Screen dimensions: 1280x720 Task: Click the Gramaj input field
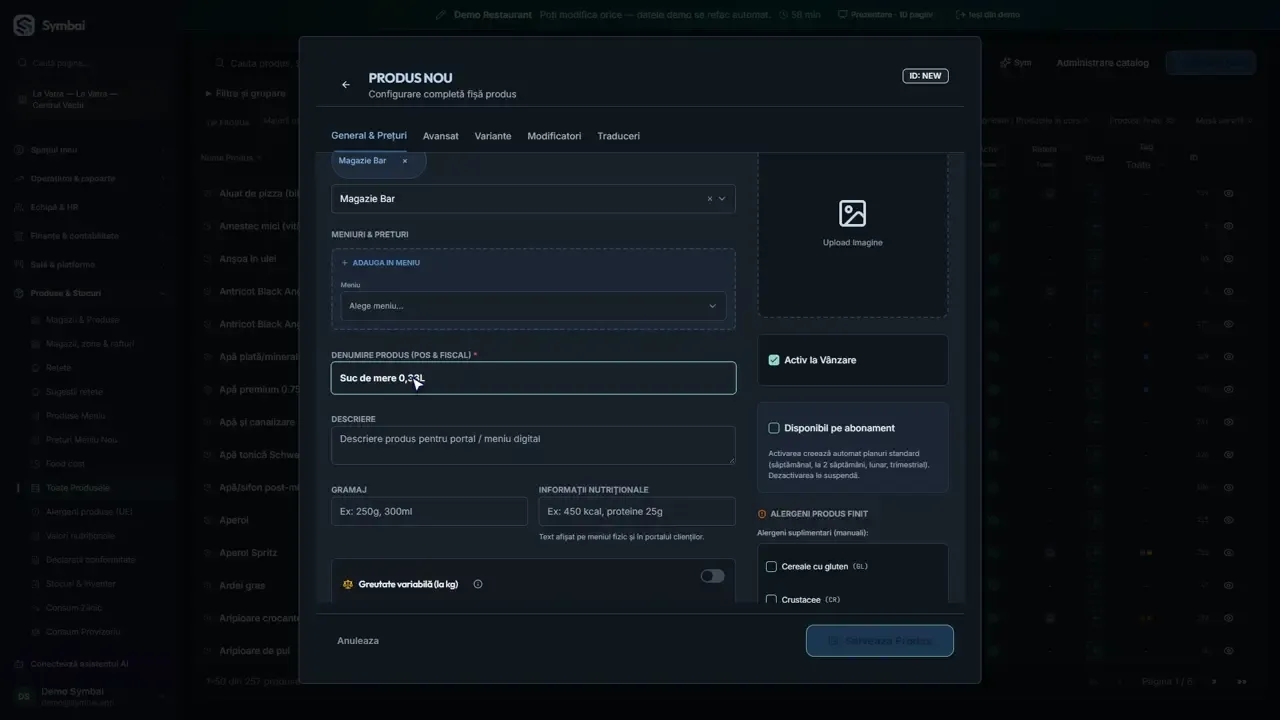(x=429, y=511)
